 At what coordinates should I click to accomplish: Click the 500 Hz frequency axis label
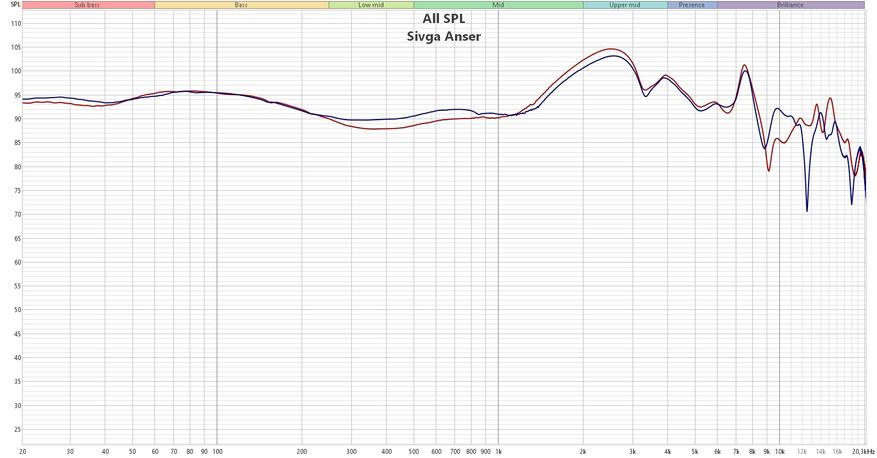[414, 451]
